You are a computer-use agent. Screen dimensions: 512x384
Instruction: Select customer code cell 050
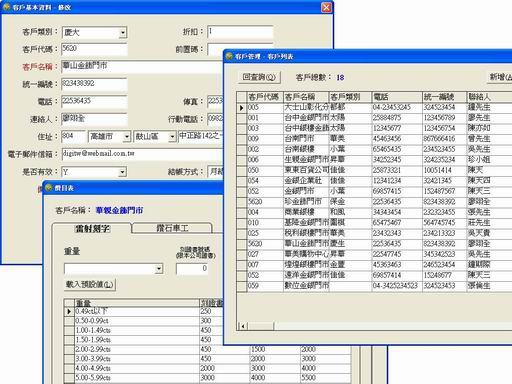click(x=265, y=170)
